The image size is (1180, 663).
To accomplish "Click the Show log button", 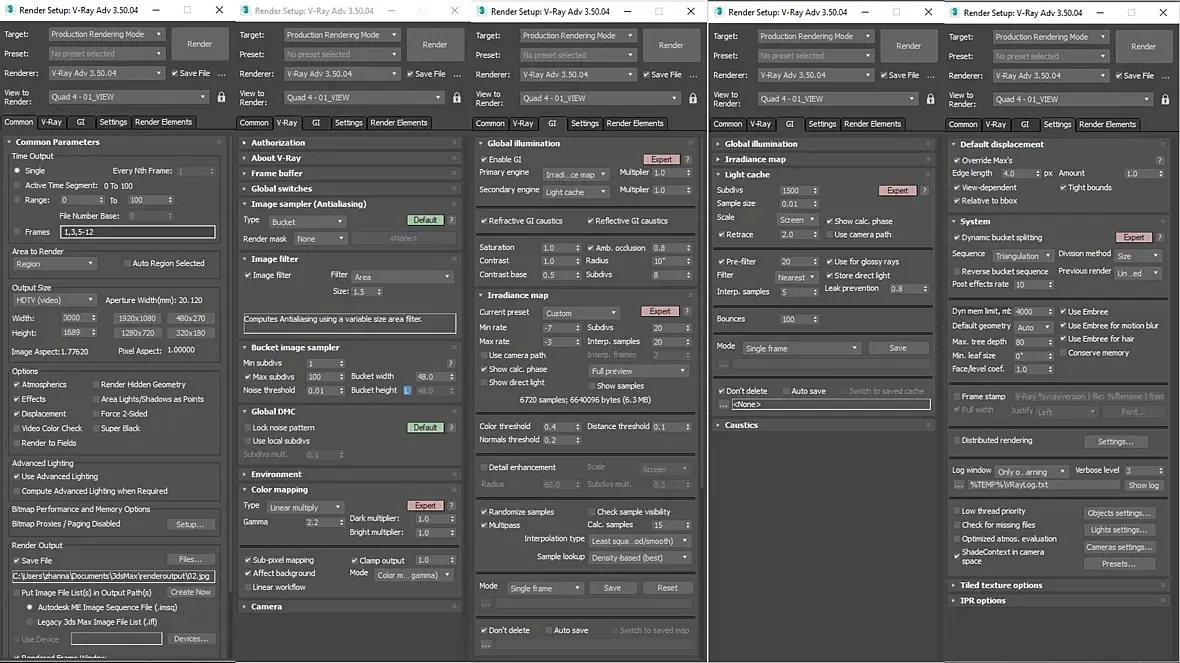I will pyautogui.click(x=1143, y=485).
